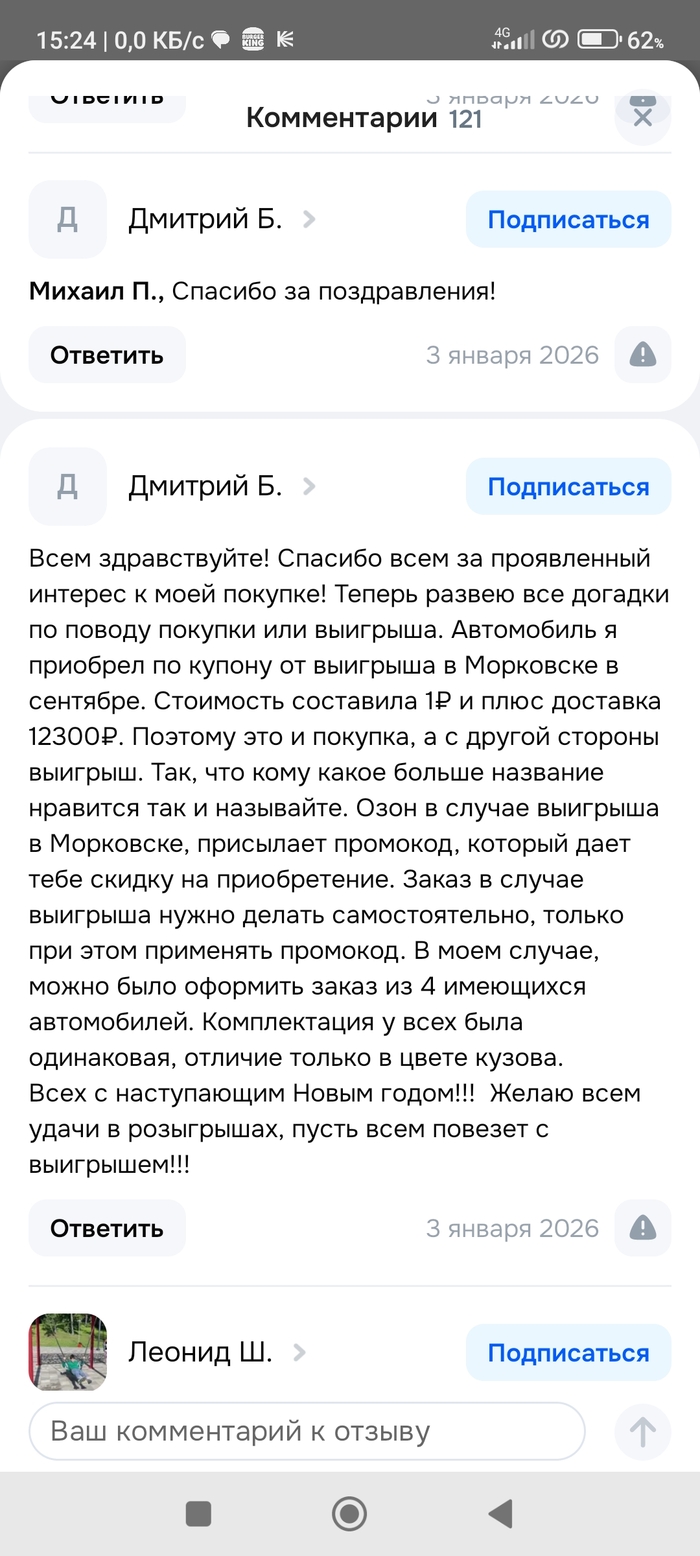Report the "Спасибо за поздравления!" comment via warning icon
Screen dimensions: 700x1556
tap(642, 354)
